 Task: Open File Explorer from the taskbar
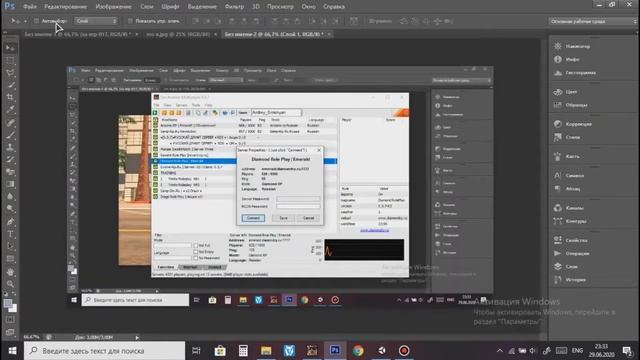point(266,351)
